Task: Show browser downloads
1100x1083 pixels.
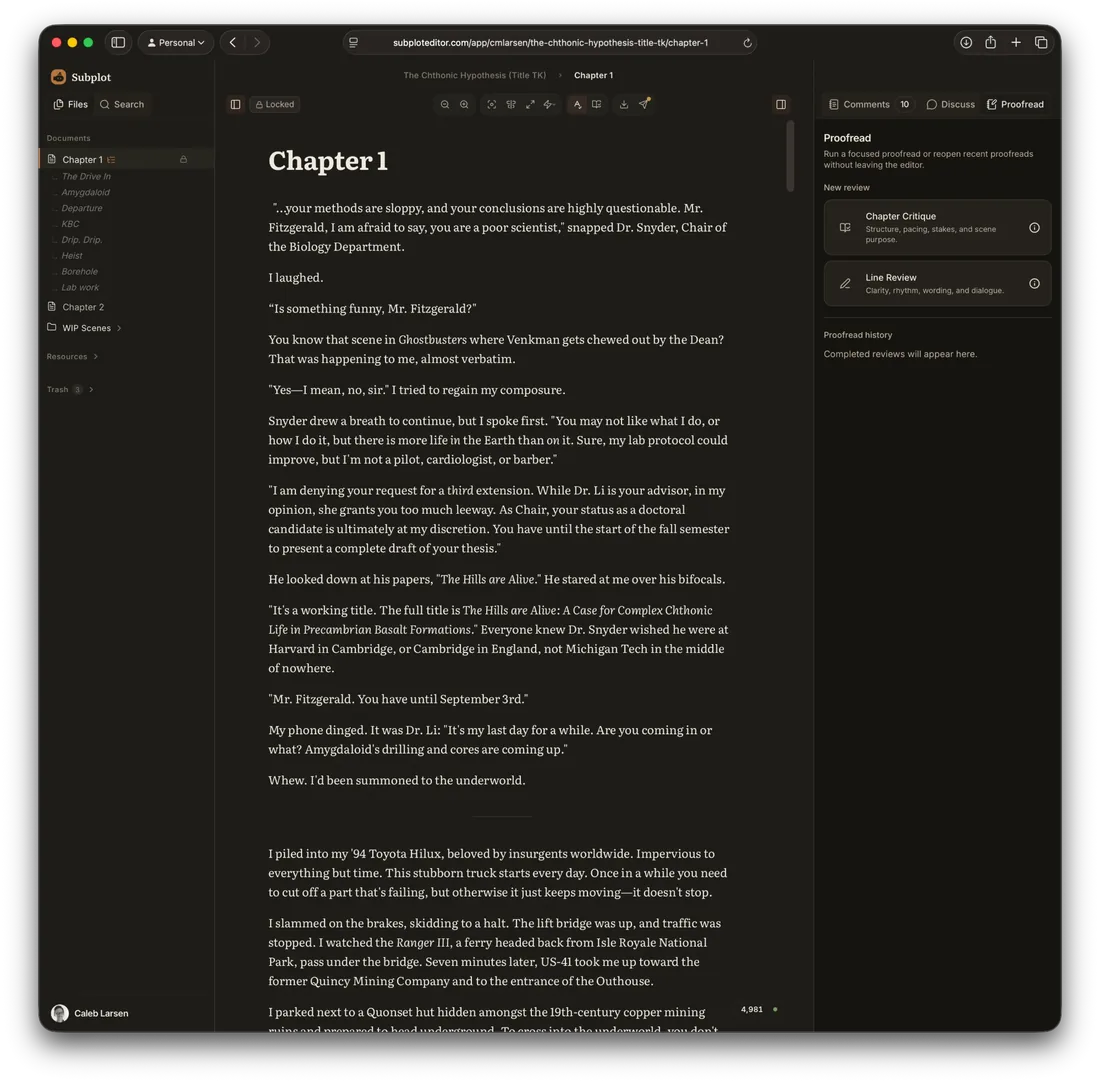Action: 966,43
